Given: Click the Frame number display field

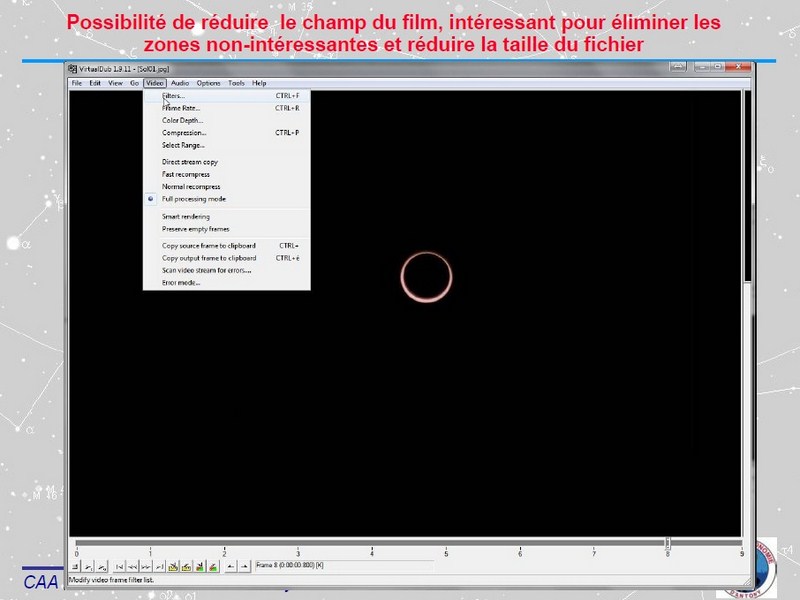Looking at the screenshot, I should 298,566.
